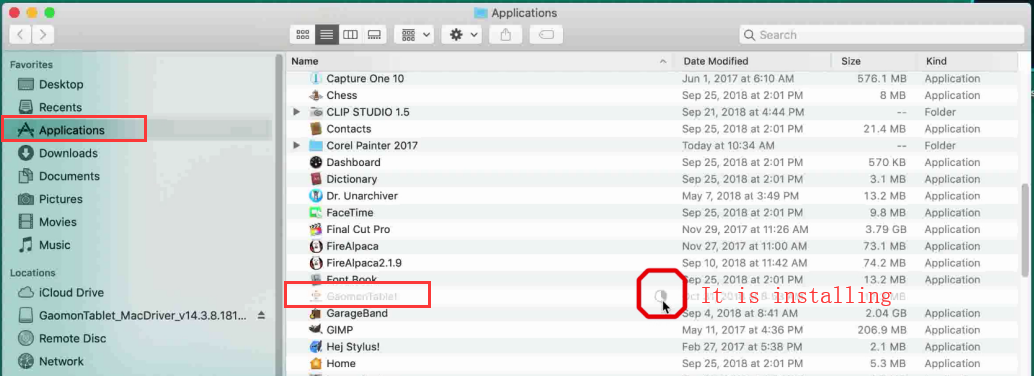The width and height of the screenshot is (1034, 376).
Task: Switch to list view
Action: point(326,34)
